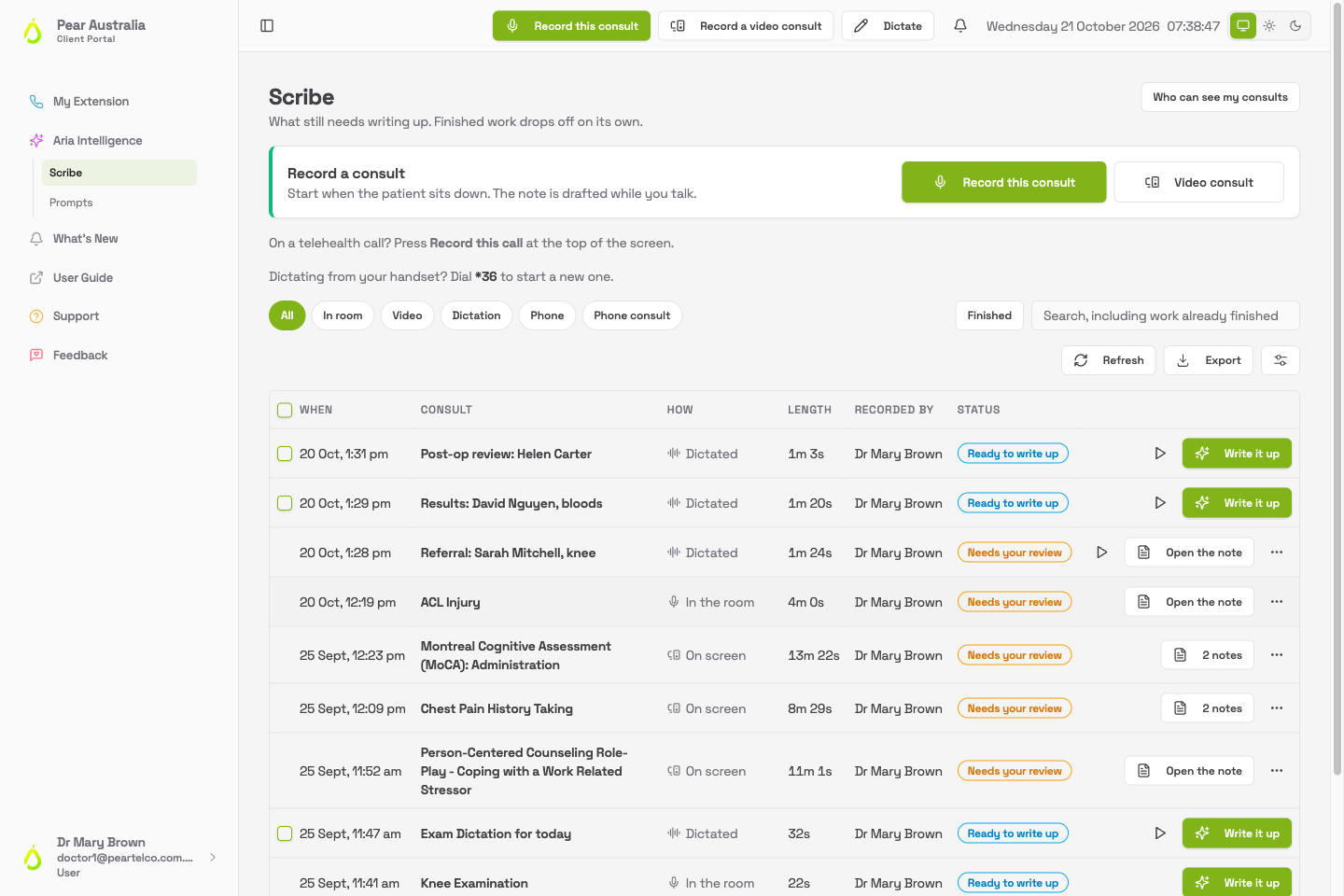
Task: Filter by In room
Action: click(343, 315)
